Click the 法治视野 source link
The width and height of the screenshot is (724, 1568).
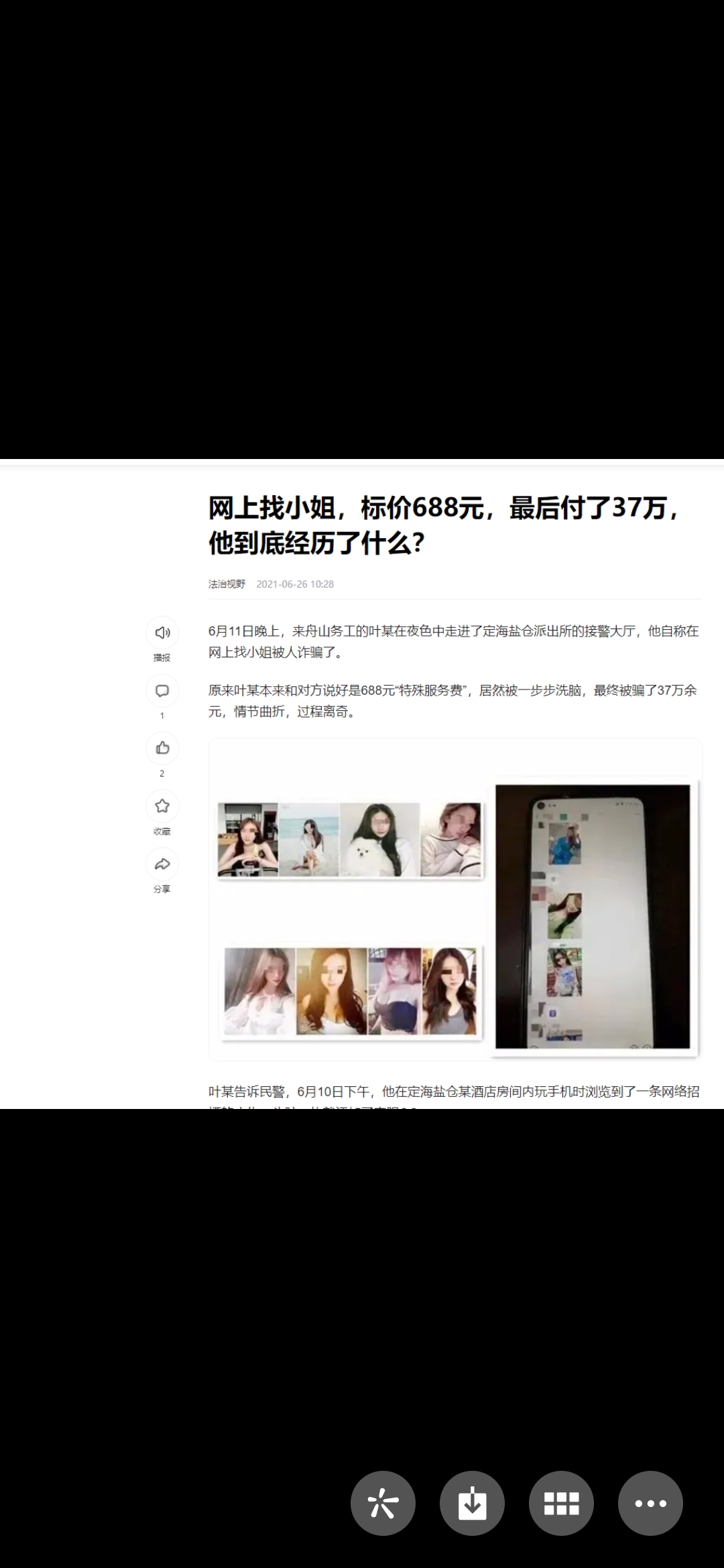point(227,584)
